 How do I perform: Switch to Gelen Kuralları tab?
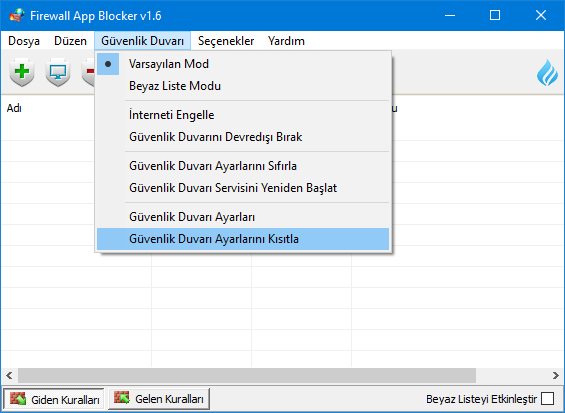(159, 399)
